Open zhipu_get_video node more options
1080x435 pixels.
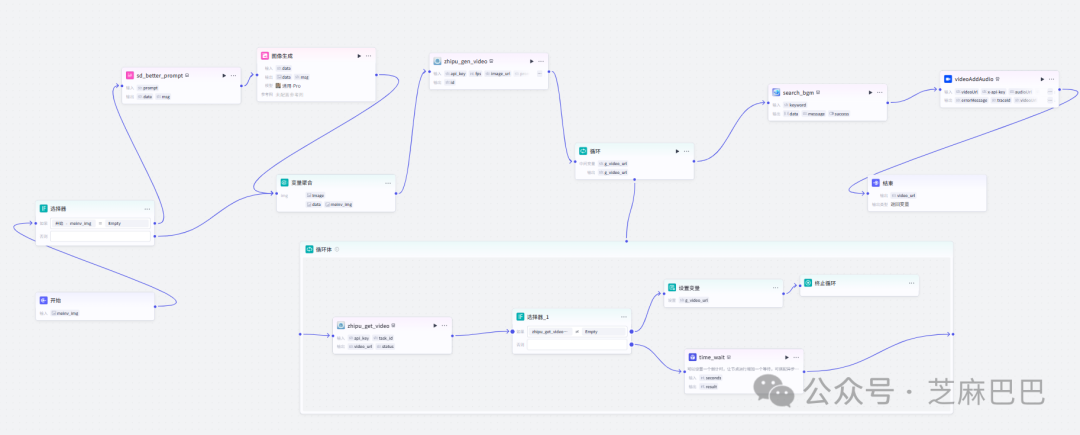tap(444, 326)
